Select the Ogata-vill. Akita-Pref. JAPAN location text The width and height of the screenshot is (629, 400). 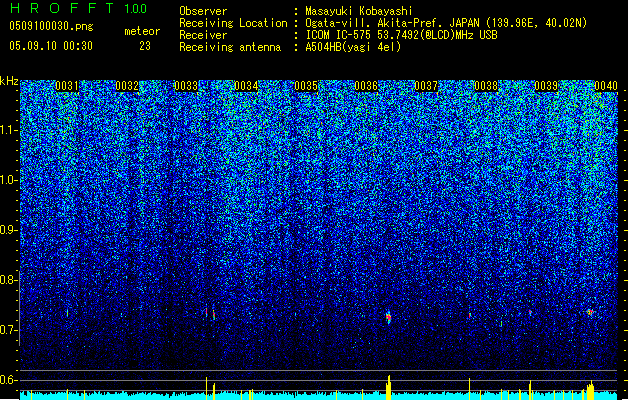[446, 23]
